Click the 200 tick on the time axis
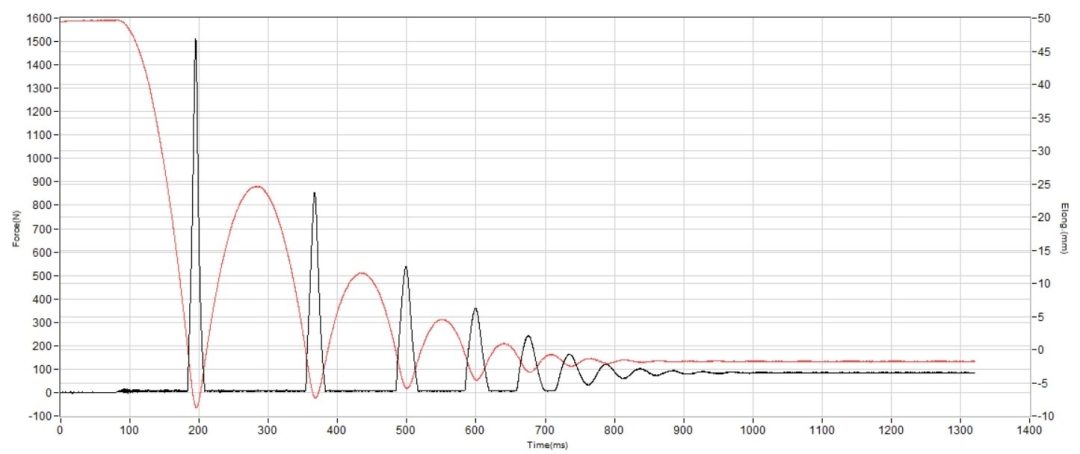 pos(198,429)
